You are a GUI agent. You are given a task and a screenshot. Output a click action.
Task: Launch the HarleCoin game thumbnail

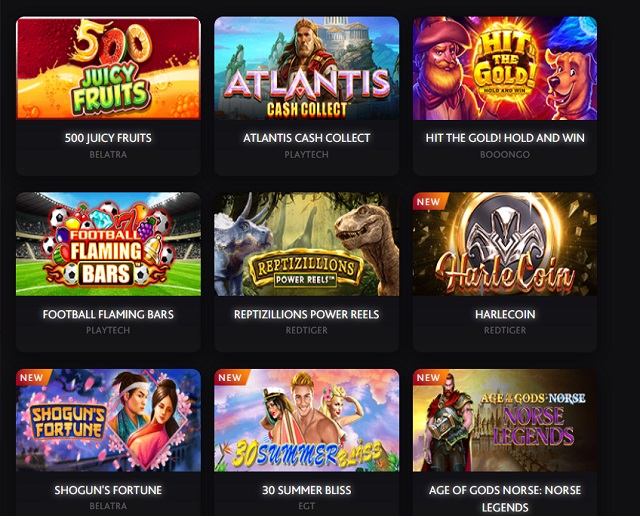505,244
